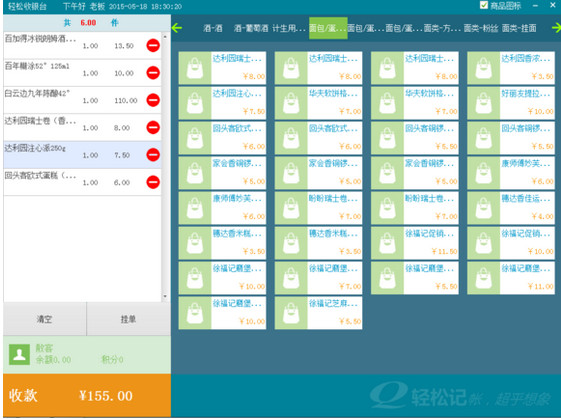Click bag icon on 徐福记促销 ¥11.50 card
The width and height of the screenshot is (561, 419).
click(387, 243)
